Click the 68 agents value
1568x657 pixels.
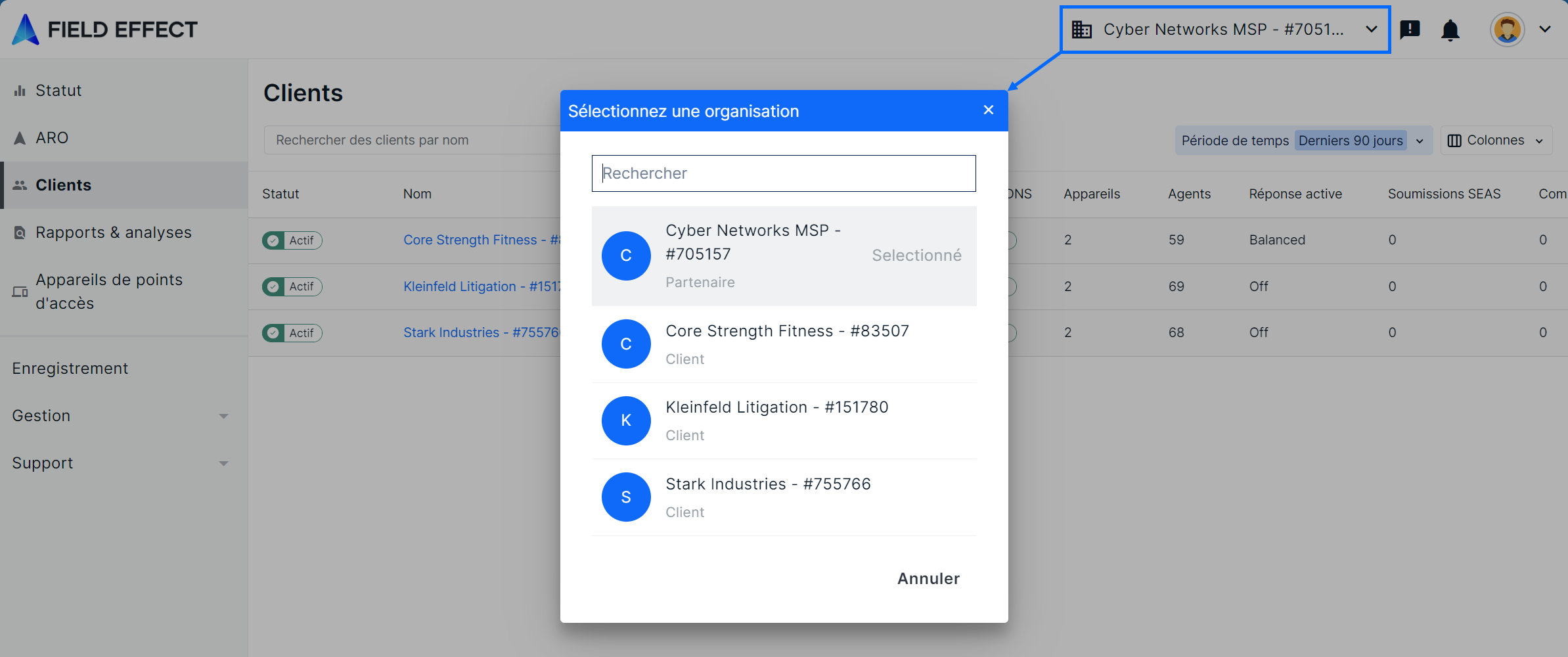point(1176,332)
